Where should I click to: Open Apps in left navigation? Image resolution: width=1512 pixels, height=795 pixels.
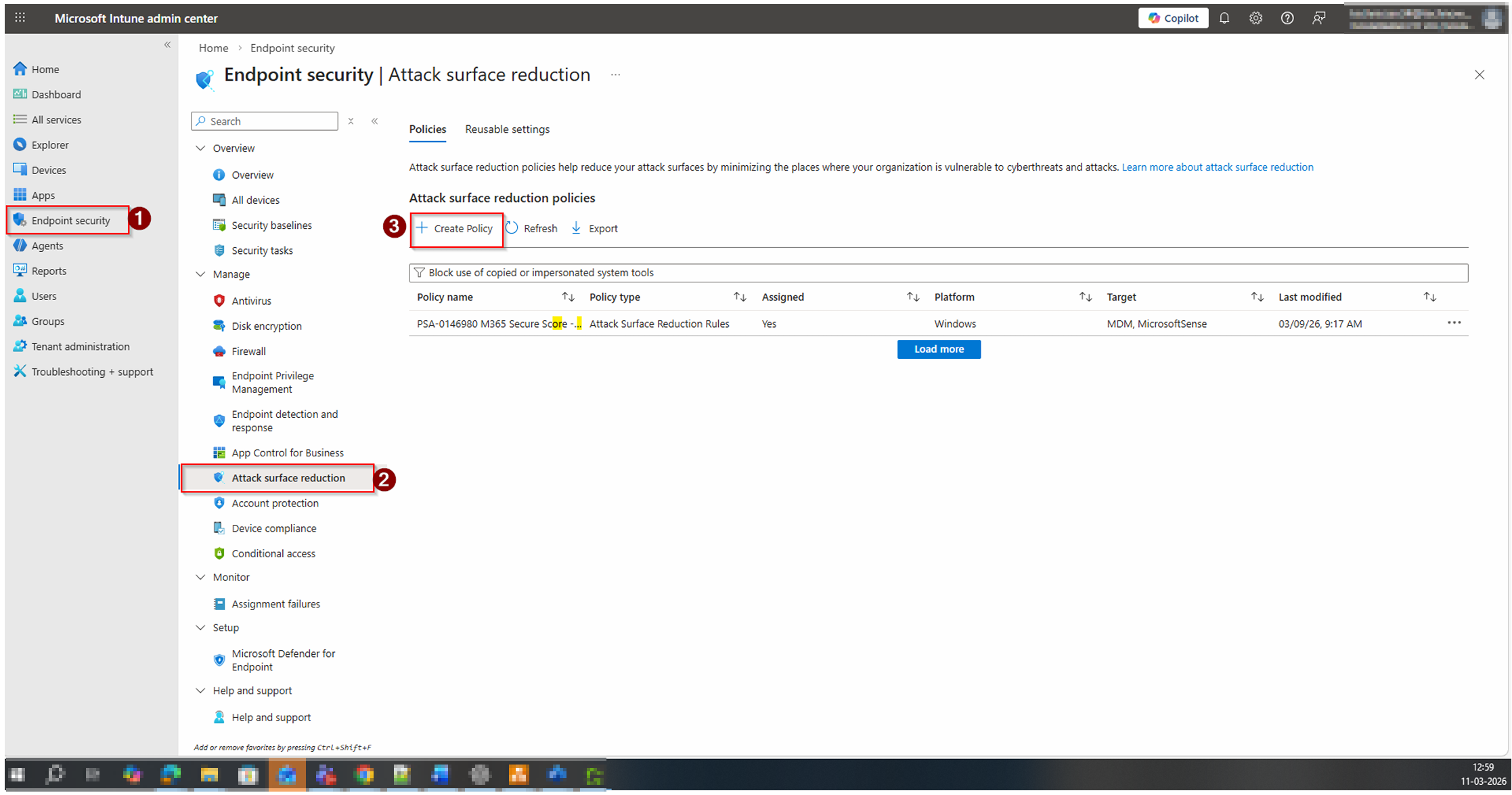(x=34, y=195)
